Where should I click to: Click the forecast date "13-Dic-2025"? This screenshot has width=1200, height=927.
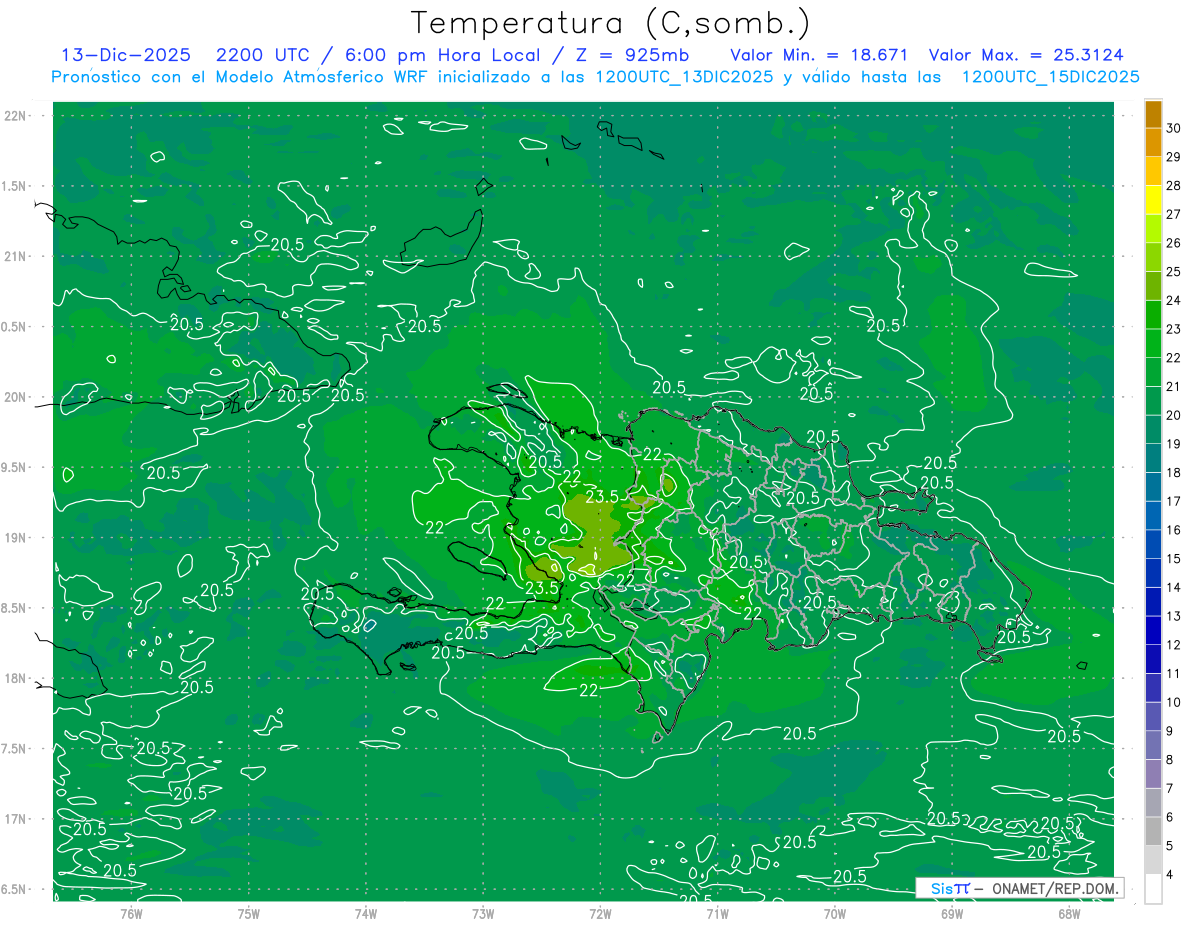[124, 55]
